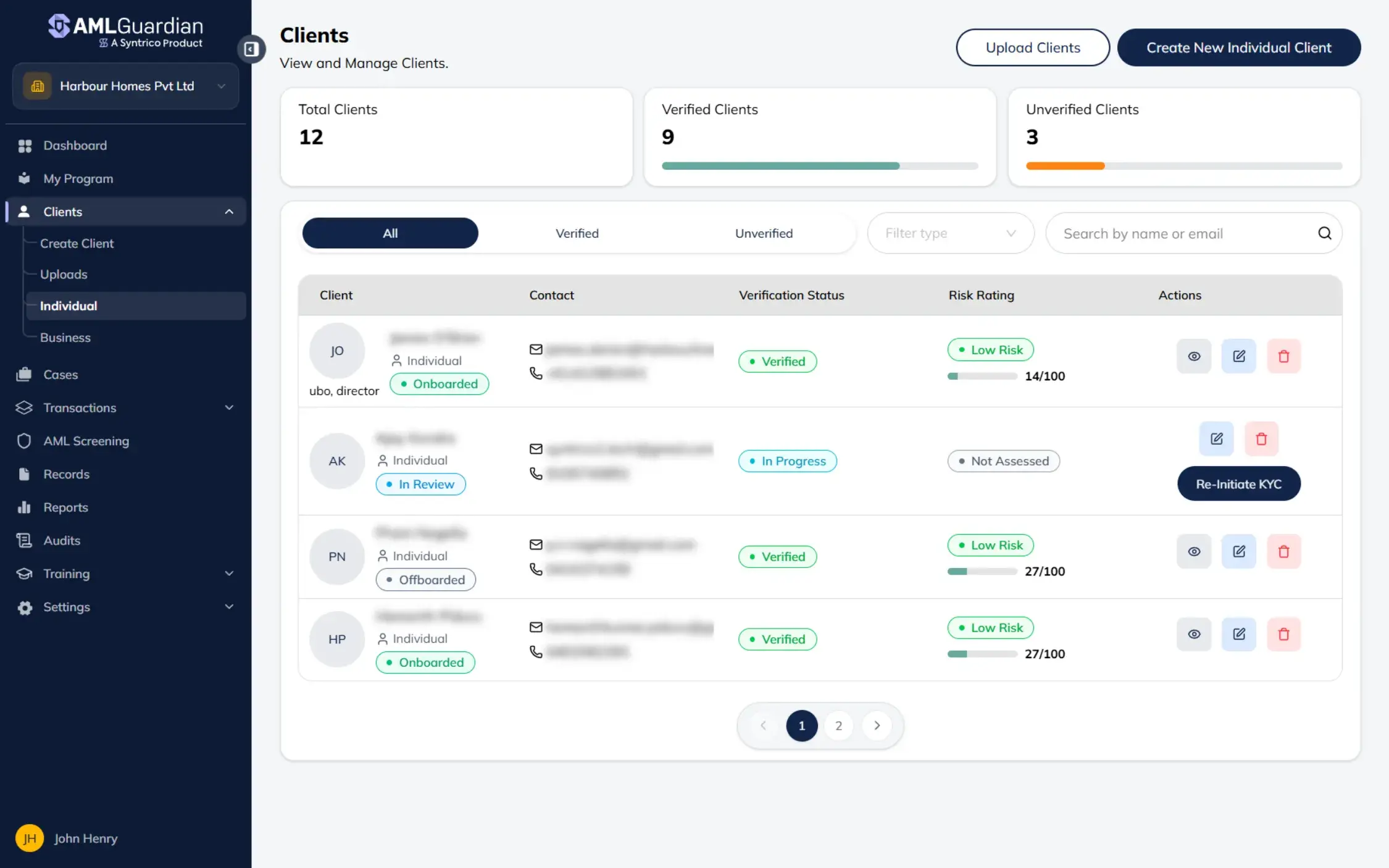This screenshot has height=868, width=1389.
Task: Click the Verified Clients progress bar
Action: 820,165
